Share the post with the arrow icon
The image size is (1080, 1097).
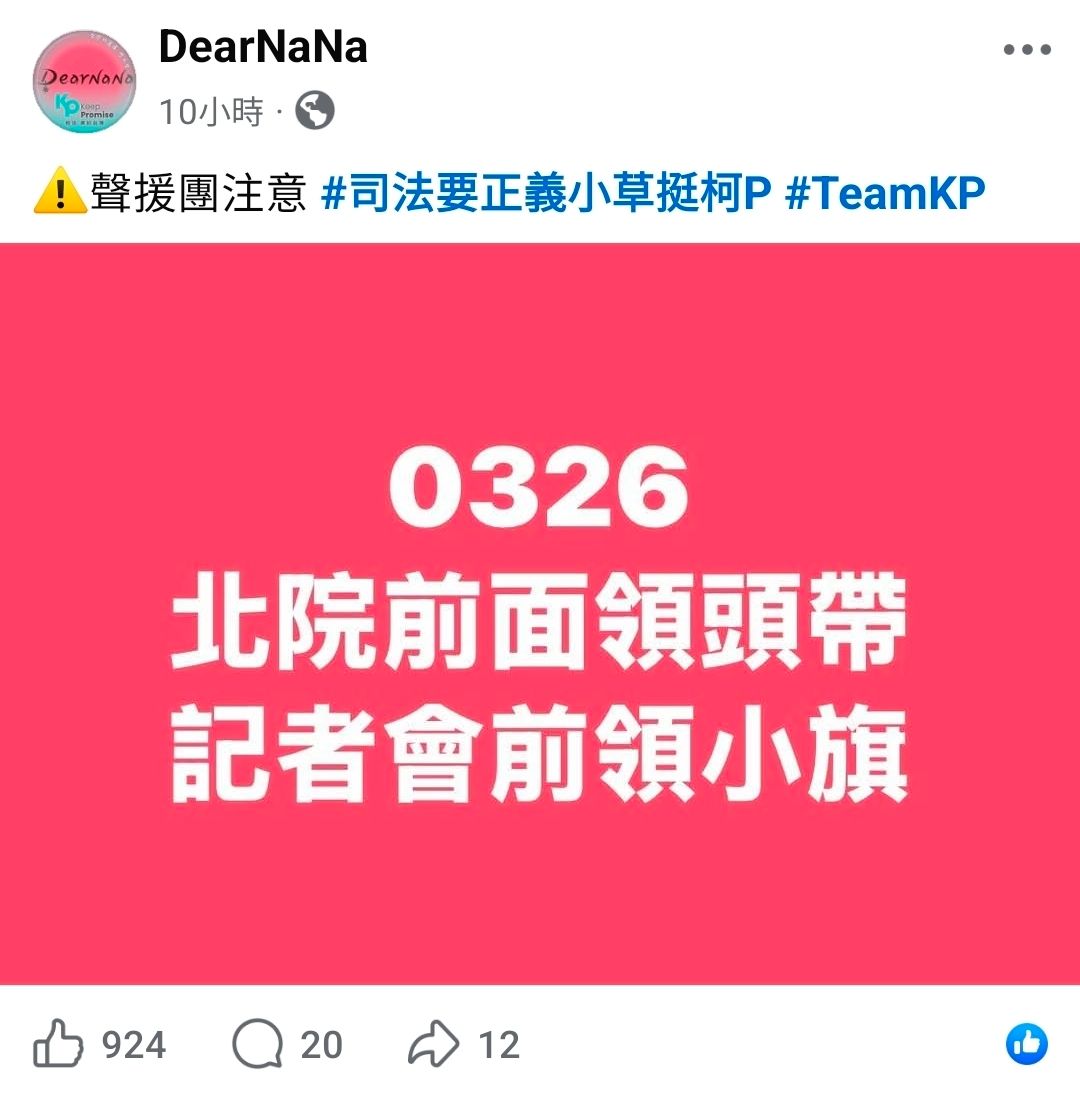(x=434, y=1043)
